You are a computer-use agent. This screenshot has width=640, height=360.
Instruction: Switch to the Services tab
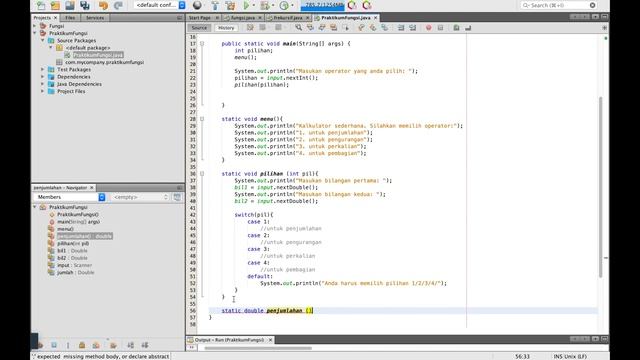[x=95, y=18]
